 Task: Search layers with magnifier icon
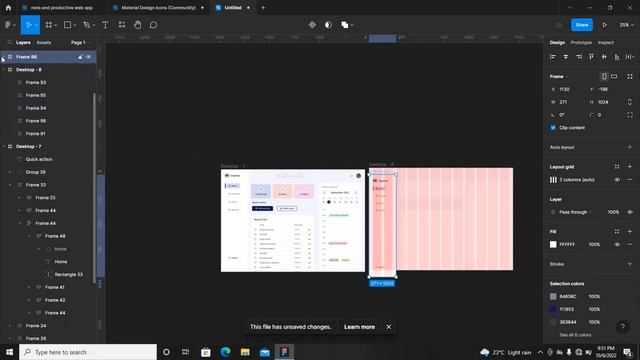coord(9,42)
